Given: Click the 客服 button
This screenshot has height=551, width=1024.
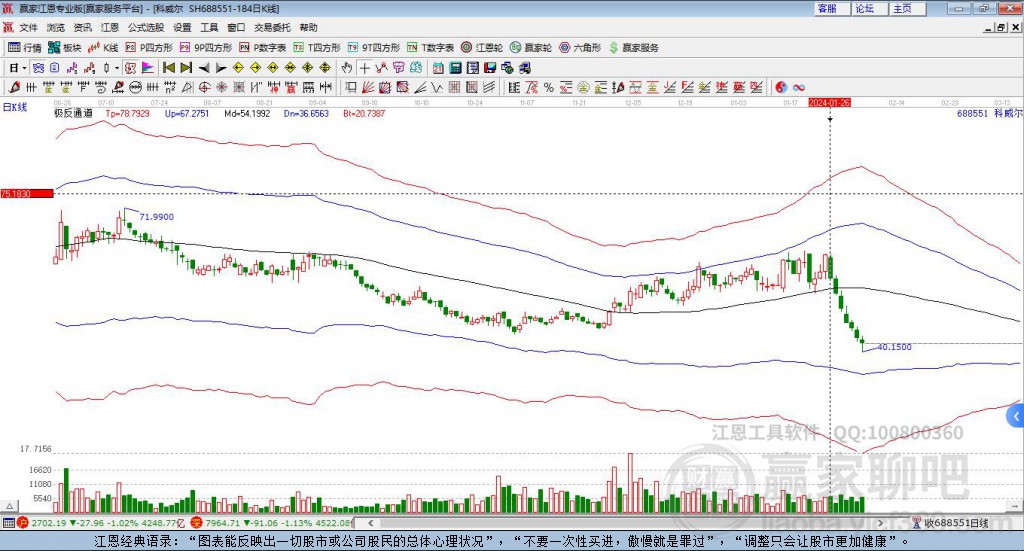Looking at the screenshot, I should 832,8.
